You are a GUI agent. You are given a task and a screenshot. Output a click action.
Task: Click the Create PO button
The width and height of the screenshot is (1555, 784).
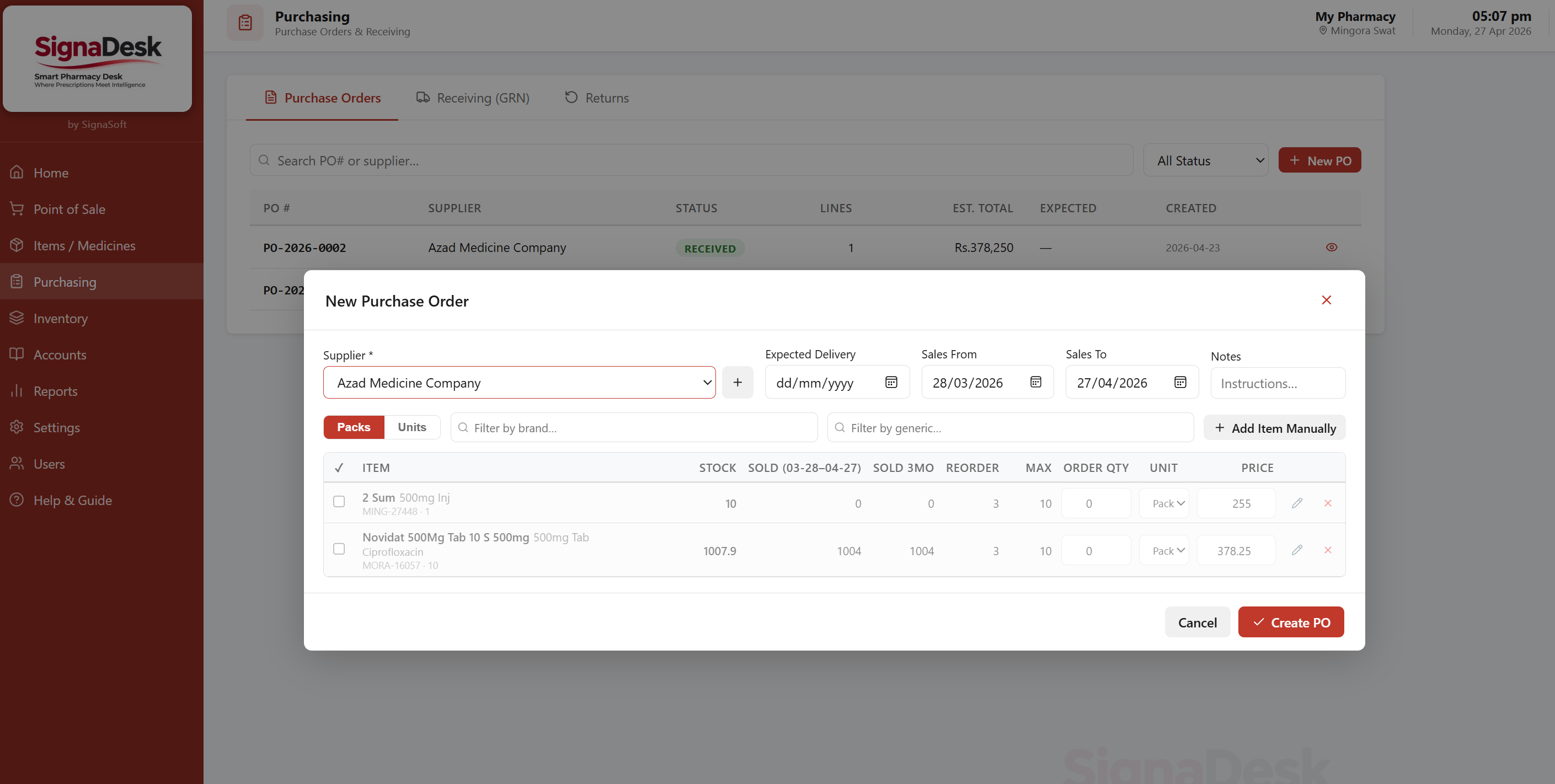(x=1291, y=622)
